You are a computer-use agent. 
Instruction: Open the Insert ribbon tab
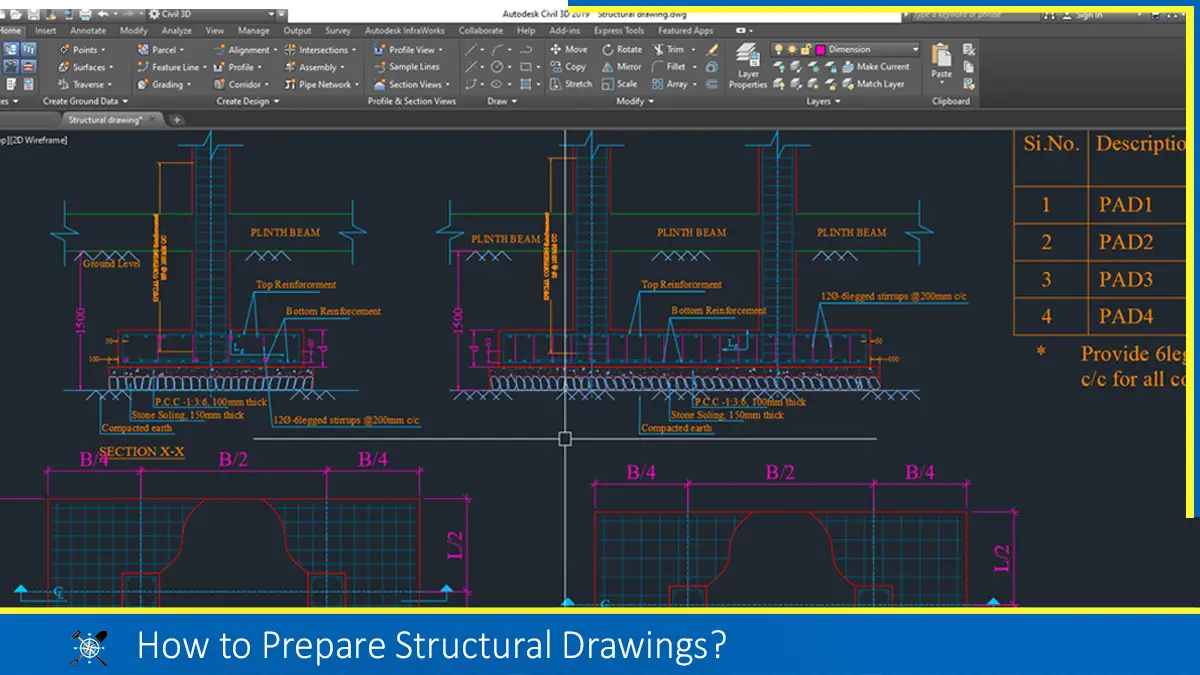(46, 30)
